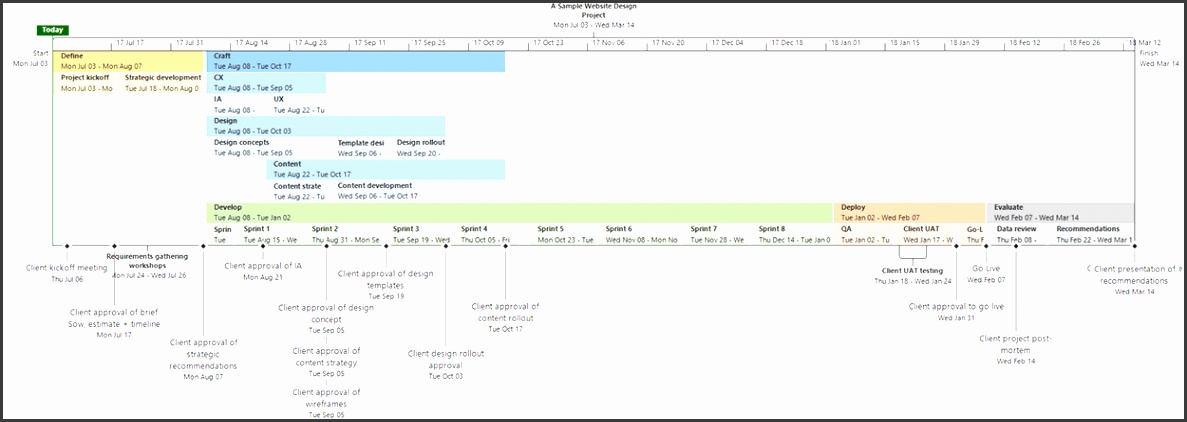
Task: Click the 17 Nov 06 date tick
Action: [608, 43]
